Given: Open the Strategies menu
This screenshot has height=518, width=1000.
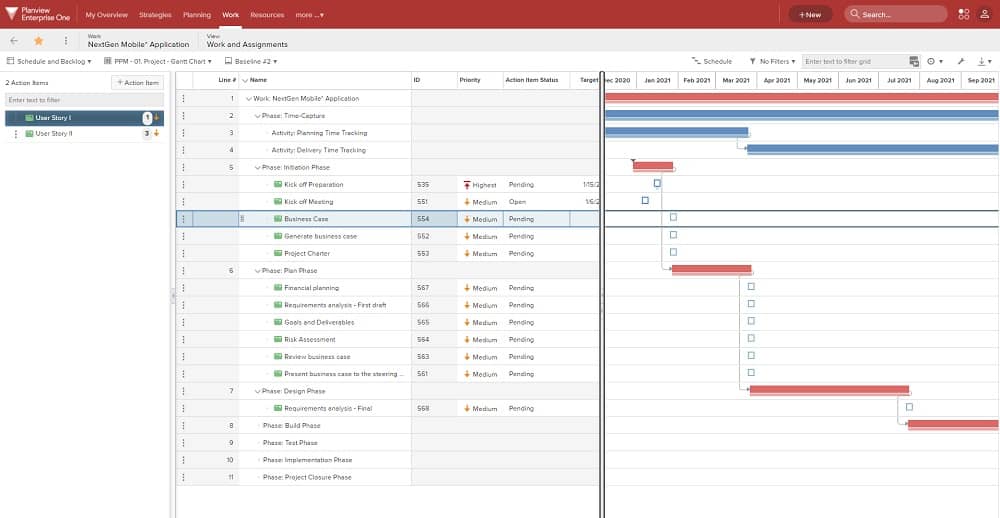Looking at the screenshot, I should coord(155,15).
